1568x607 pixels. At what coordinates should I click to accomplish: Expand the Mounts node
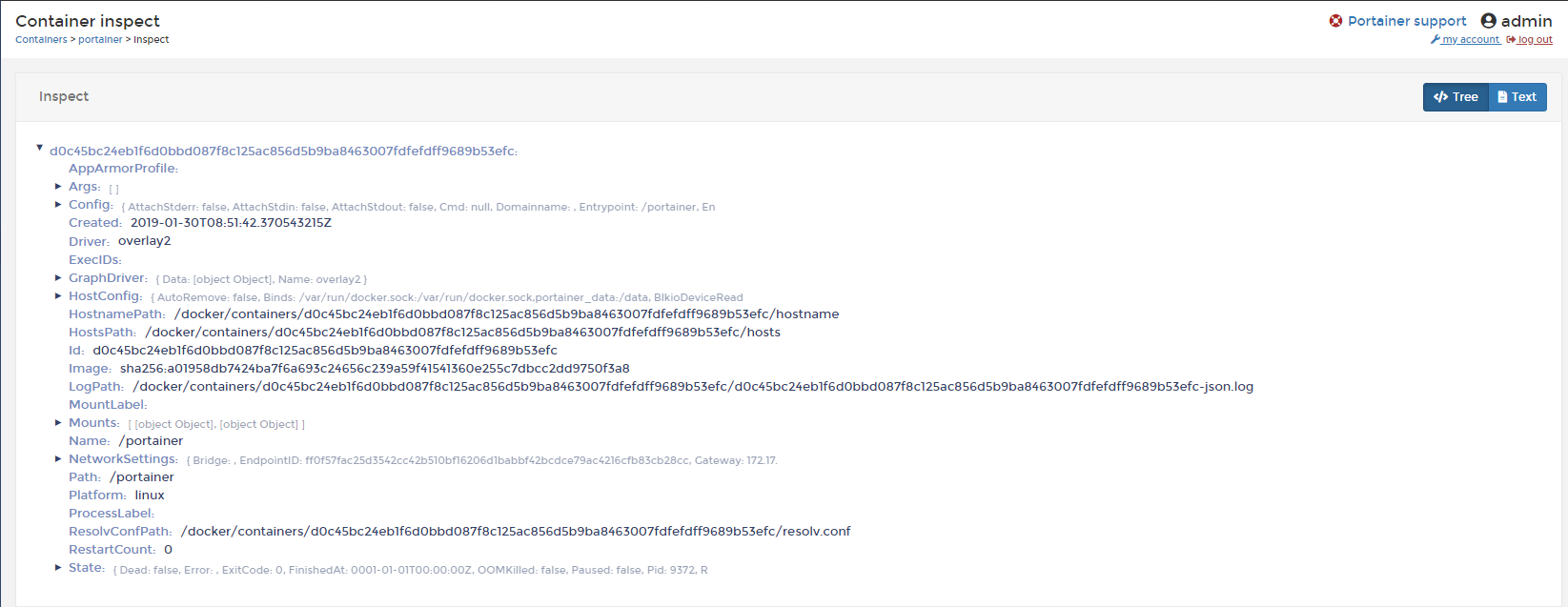58,423
